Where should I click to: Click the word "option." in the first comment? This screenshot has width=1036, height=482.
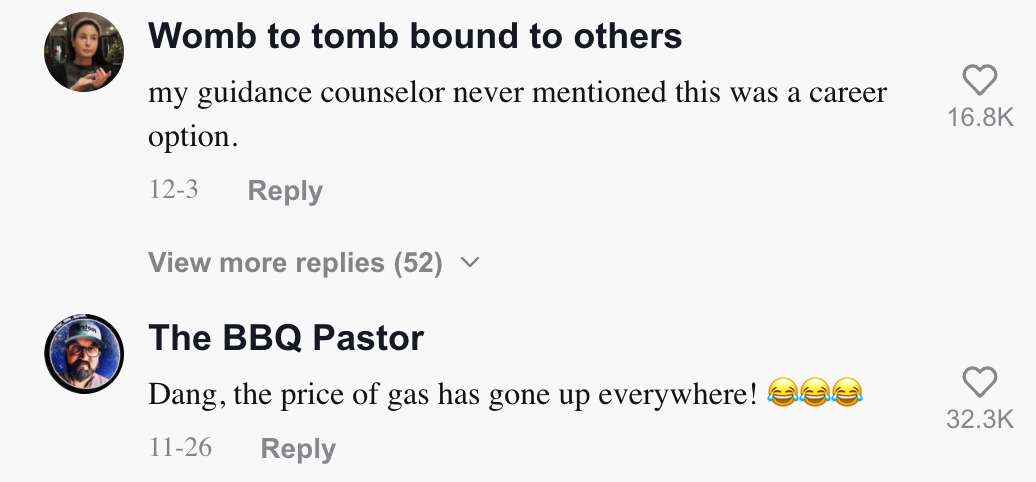click(x=193, y=138)
